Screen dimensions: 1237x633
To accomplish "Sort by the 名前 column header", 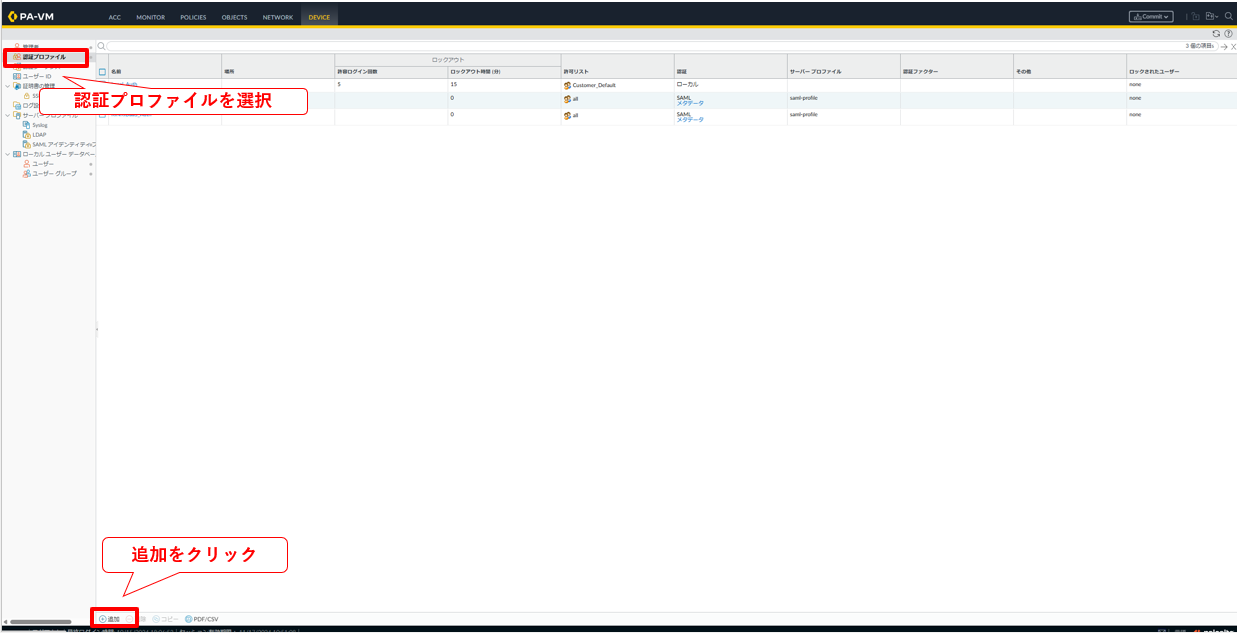I will (x=165, y=72).
